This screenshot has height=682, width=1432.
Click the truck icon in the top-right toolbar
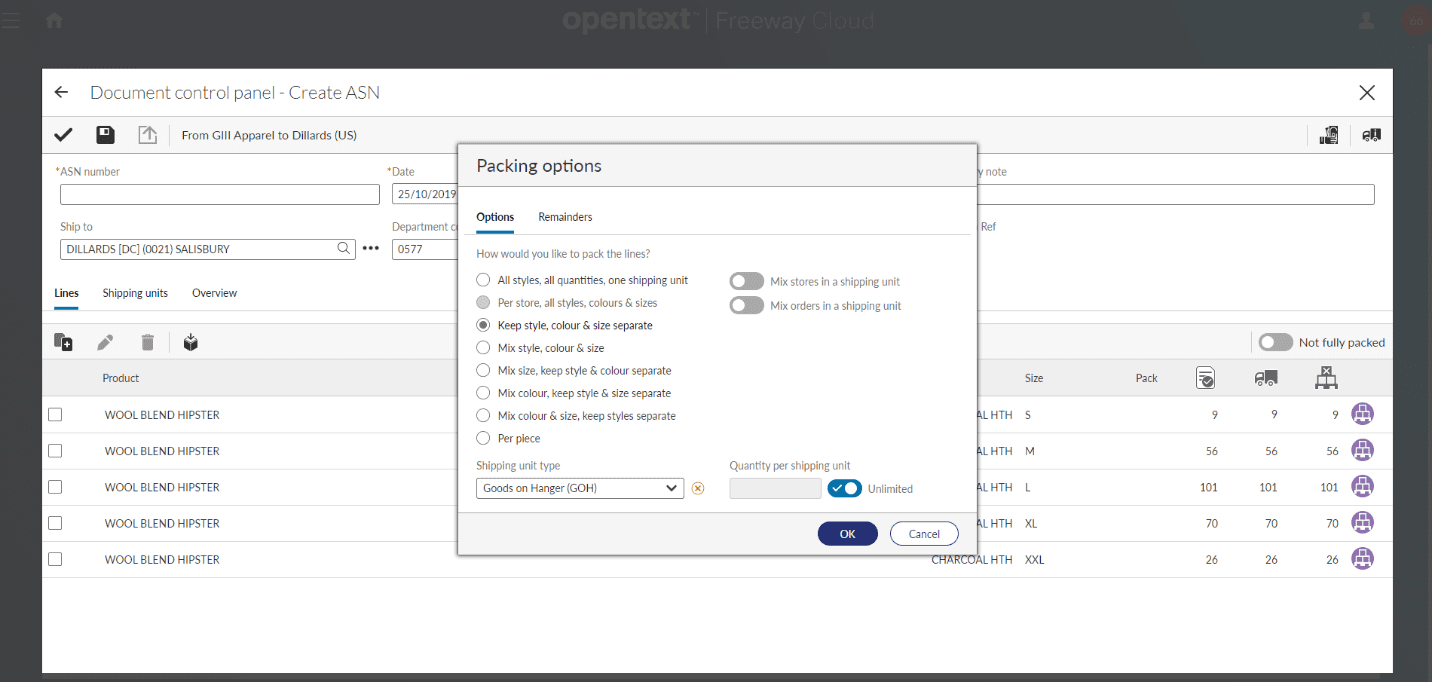point(1371,134)
